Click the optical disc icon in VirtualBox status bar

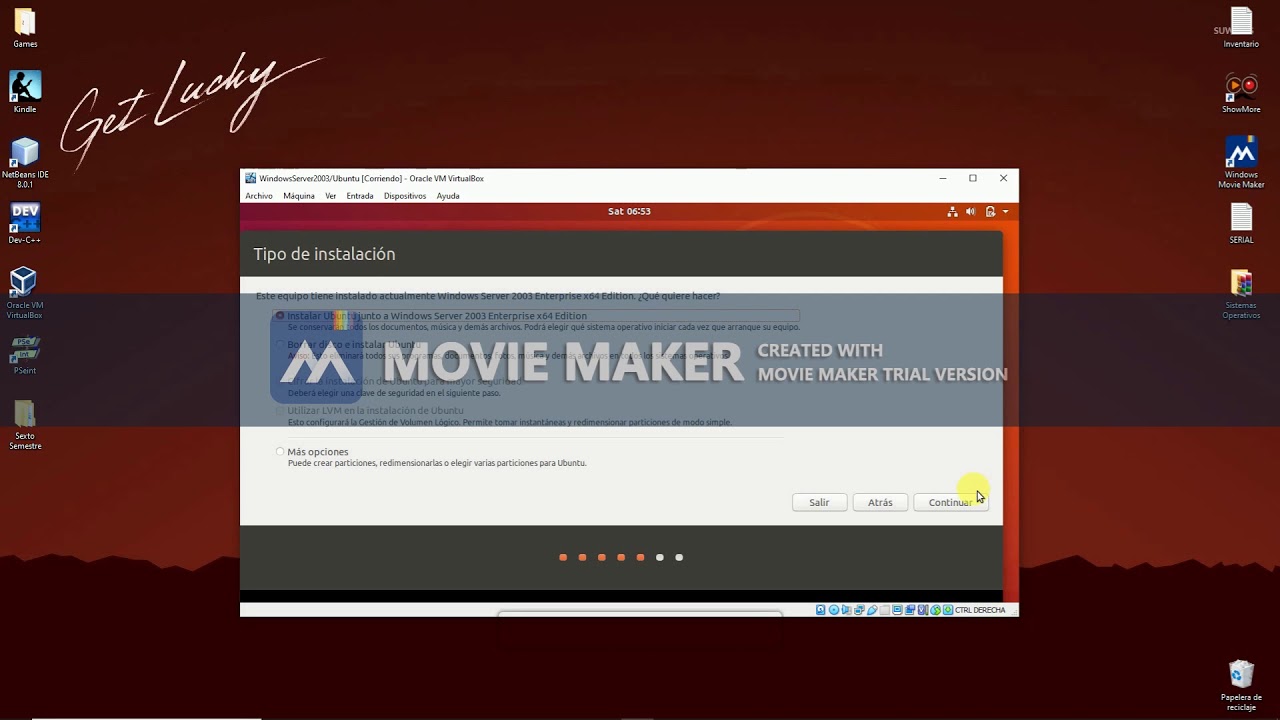point(834,609)
